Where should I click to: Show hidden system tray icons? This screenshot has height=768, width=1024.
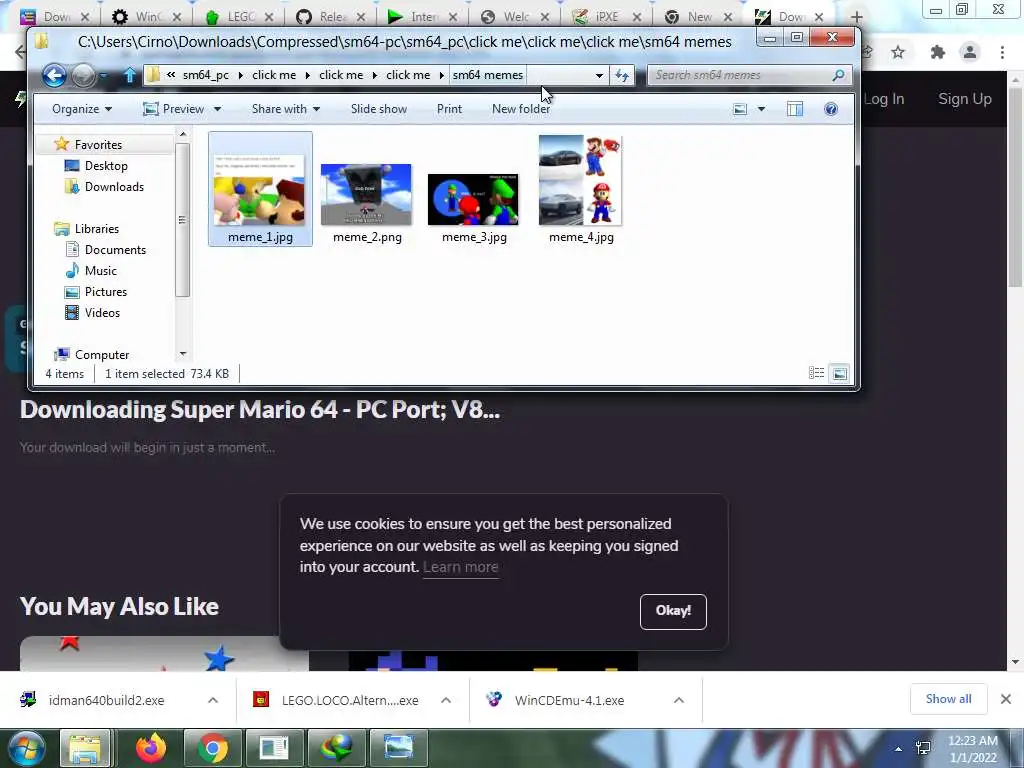pyautogui.click(x=899, y=749)
